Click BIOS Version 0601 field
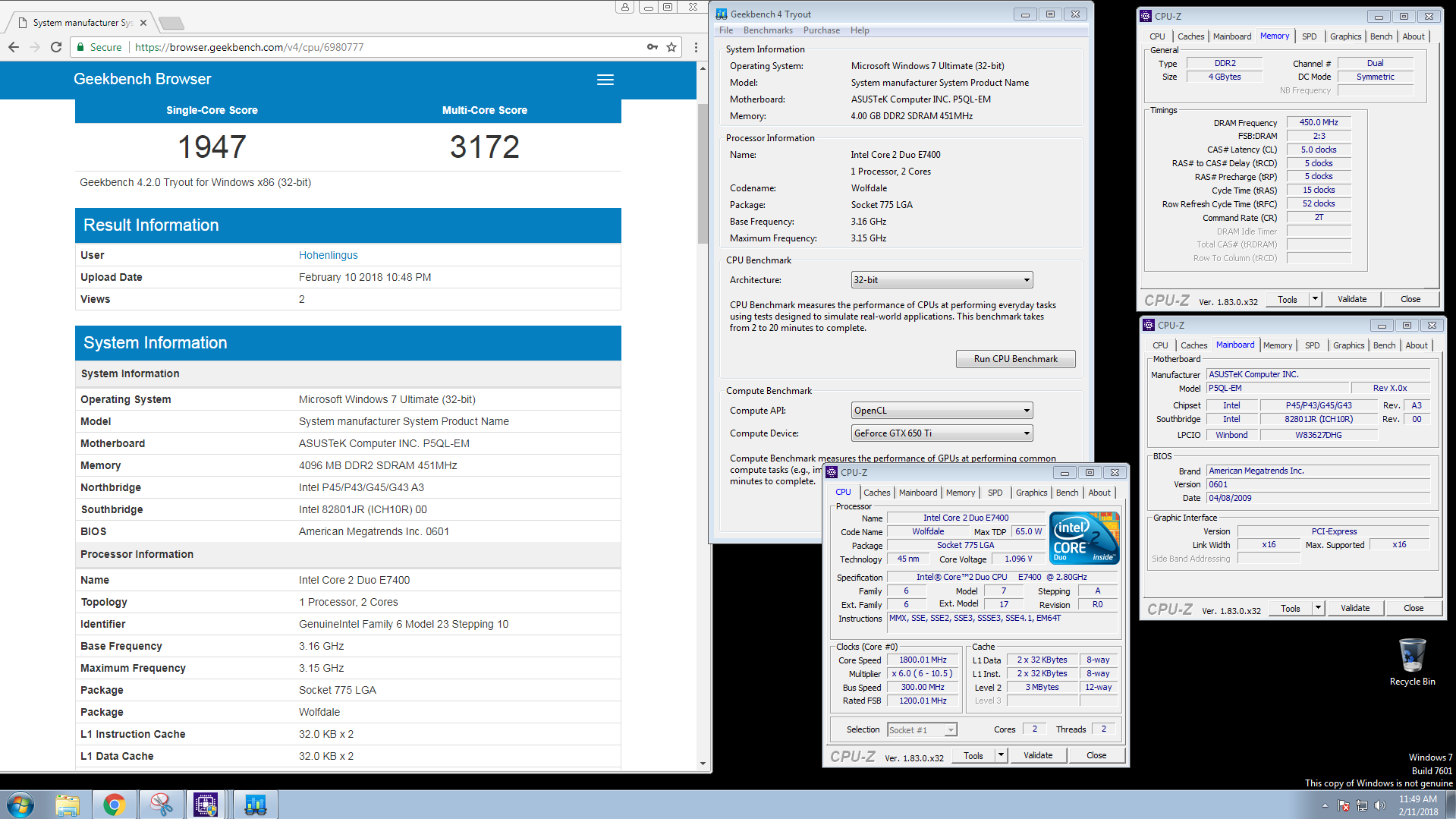This screenshot has width=1456, height=819. (1318, 484)
